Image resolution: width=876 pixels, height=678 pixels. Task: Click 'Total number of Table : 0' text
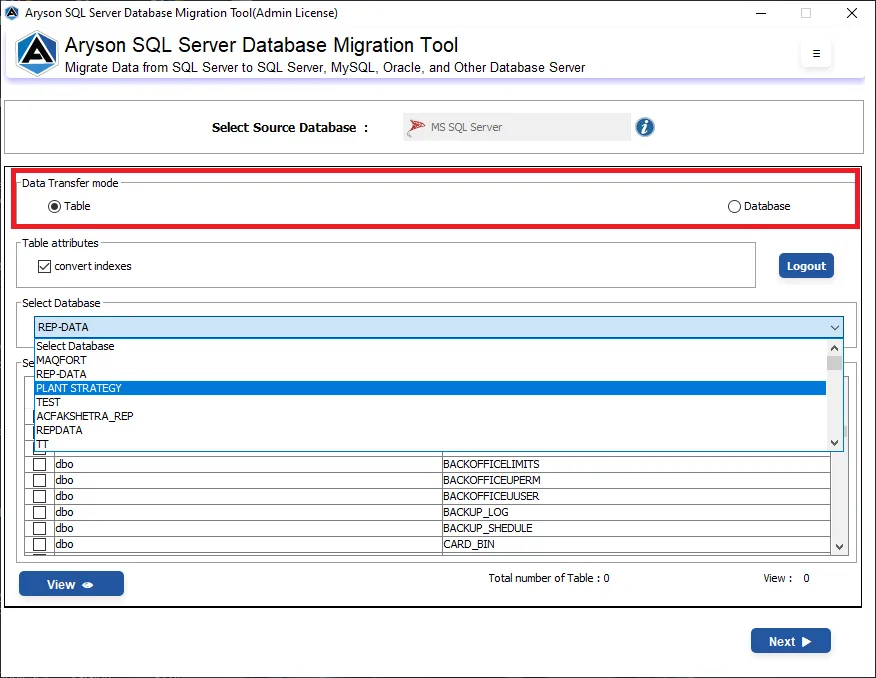[549, 578]
